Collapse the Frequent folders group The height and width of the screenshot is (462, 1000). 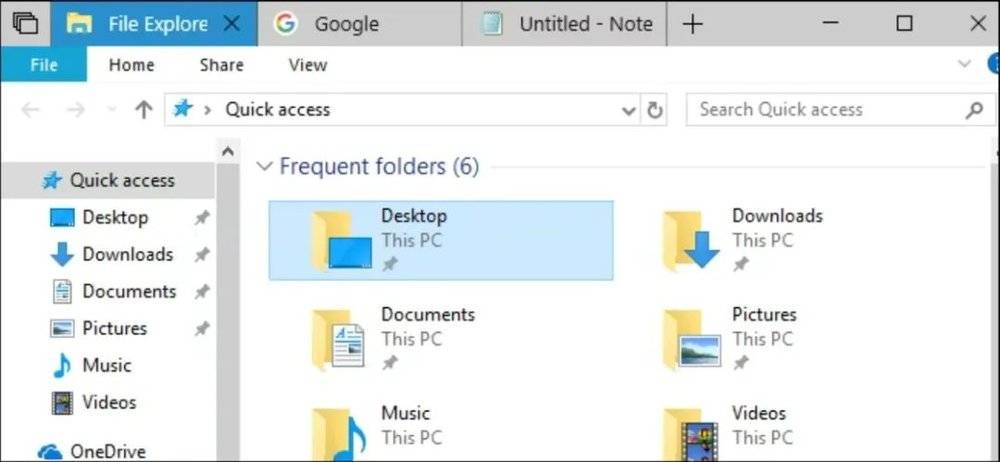[263, 167]
